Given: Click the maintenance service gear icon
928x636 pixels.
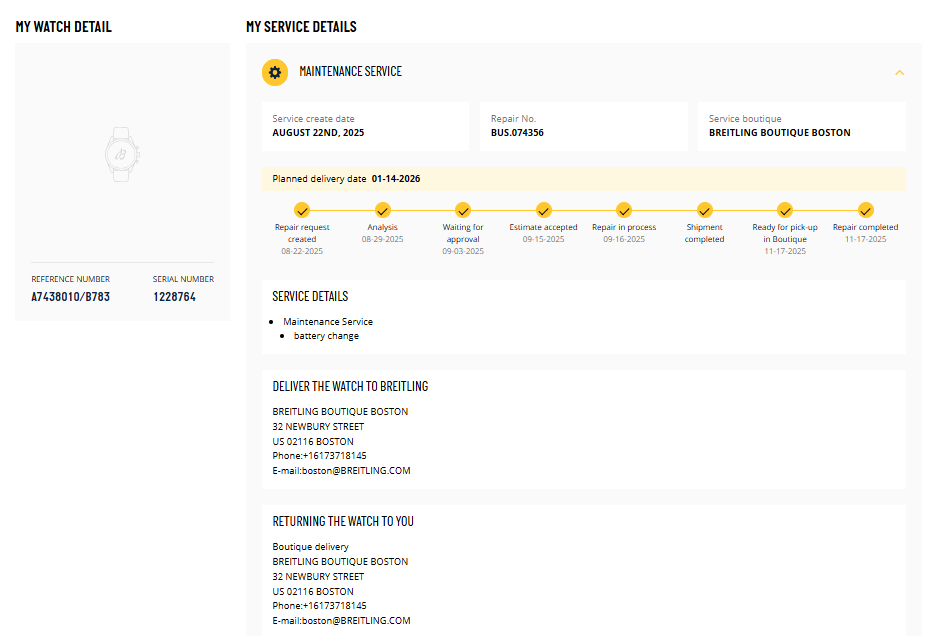Looking at the screenshot, I should pos(275,72).
